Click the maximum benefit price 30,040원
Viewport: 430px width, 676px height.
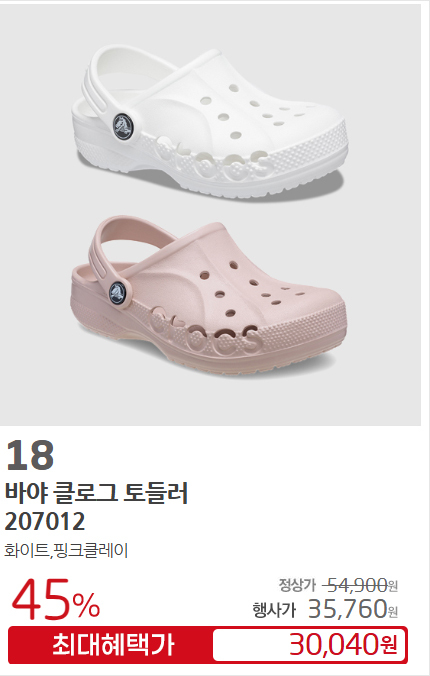click(x=343, y=645)
